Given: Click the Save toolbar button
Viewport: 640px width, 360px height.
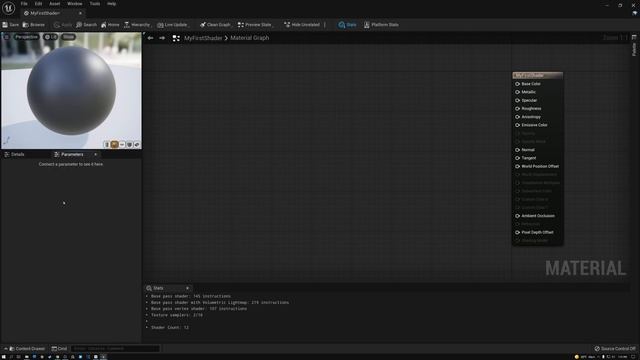Looking at the screenshot, I should click(11, 25).
